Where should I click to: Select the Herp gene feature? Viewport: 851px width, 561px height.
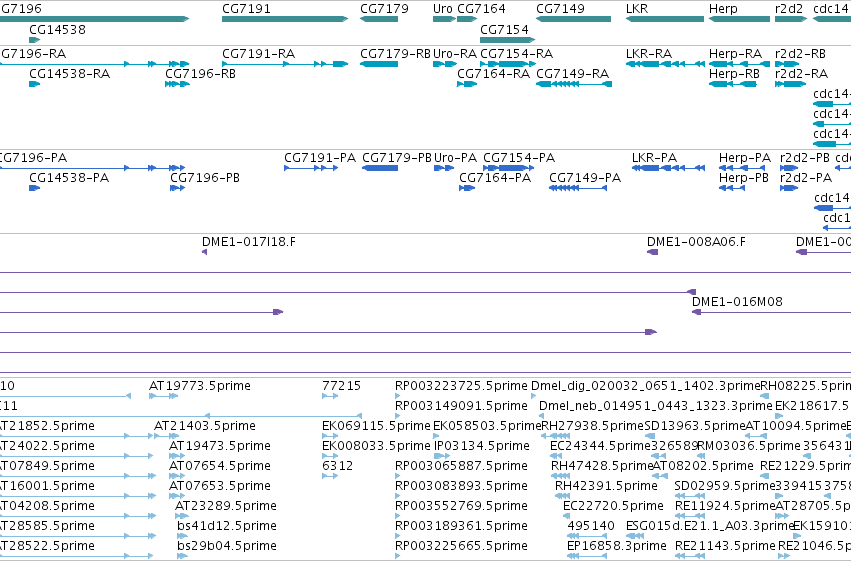pos(739,19)
